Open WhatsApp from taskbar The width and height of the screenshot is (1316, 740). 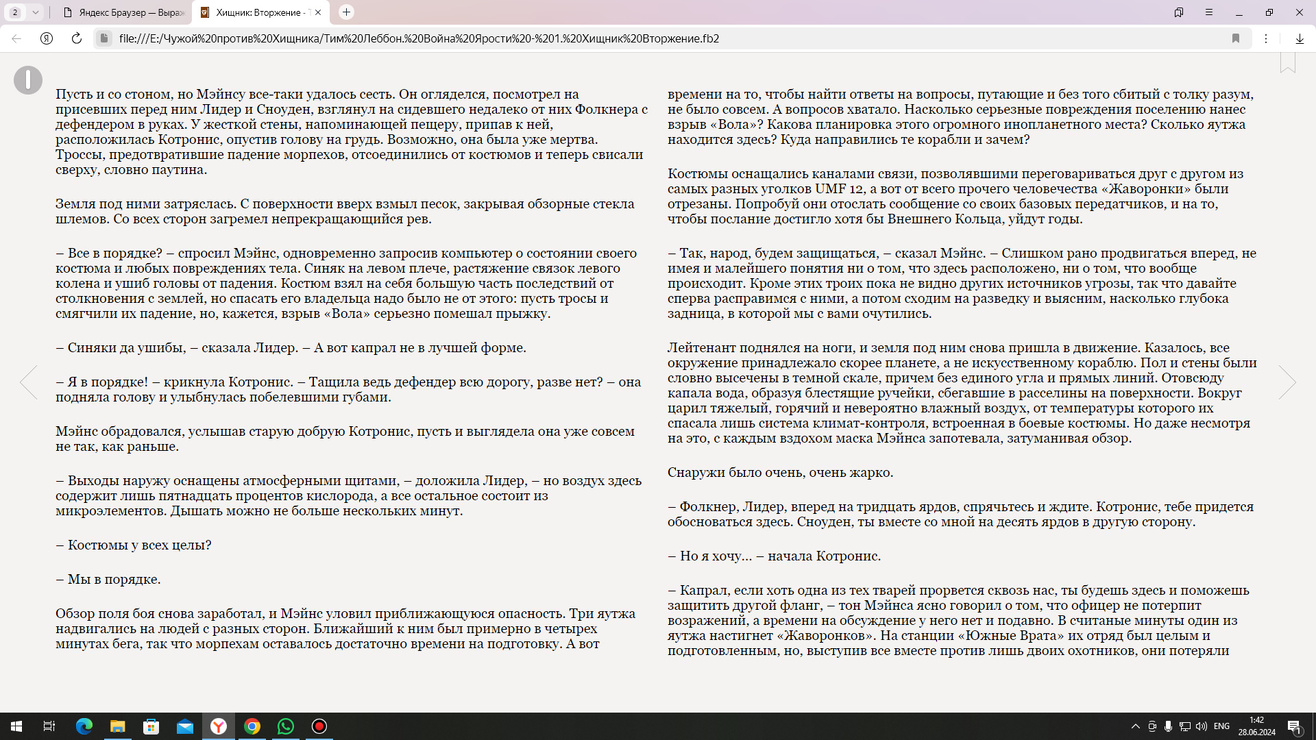coord(286,726)
